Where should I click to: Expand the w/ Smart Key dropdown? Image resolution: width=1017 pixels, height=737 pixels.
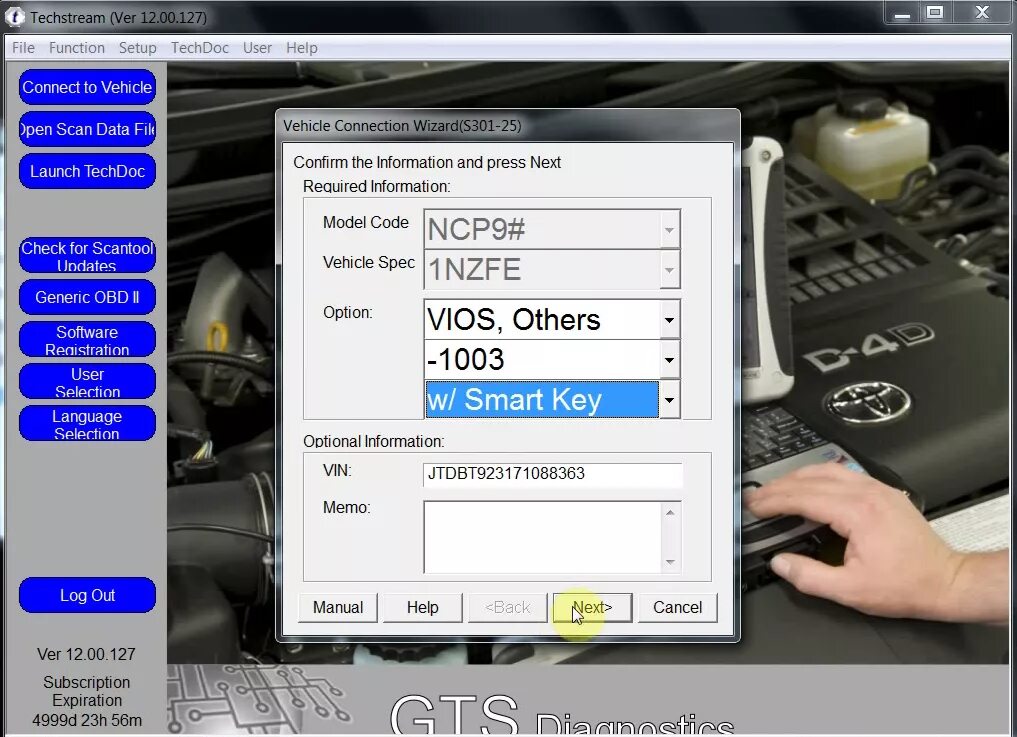[x=669, y=400]
